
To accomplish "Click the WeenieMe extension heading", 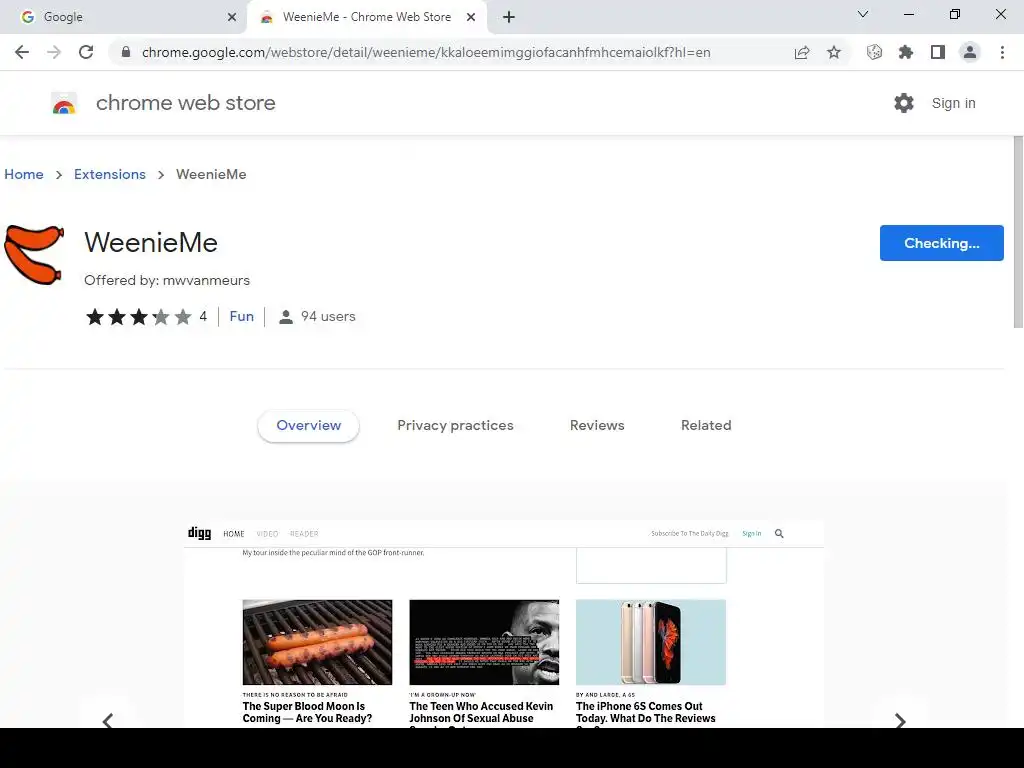I will [151, 243].
